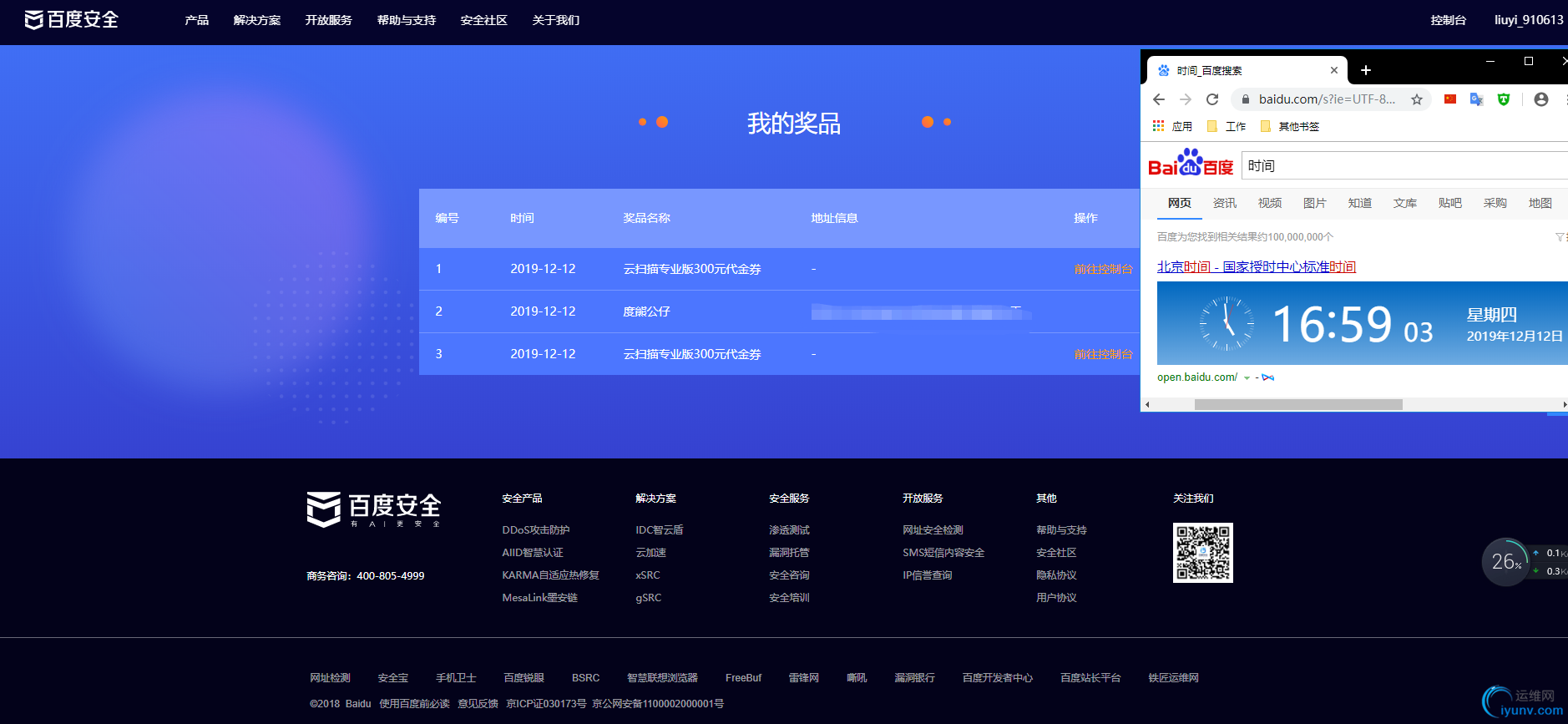The width and height of the screenshot is (1568, 724).
Task: Switch to the 网页 search tab
Action: (1180, 203)
